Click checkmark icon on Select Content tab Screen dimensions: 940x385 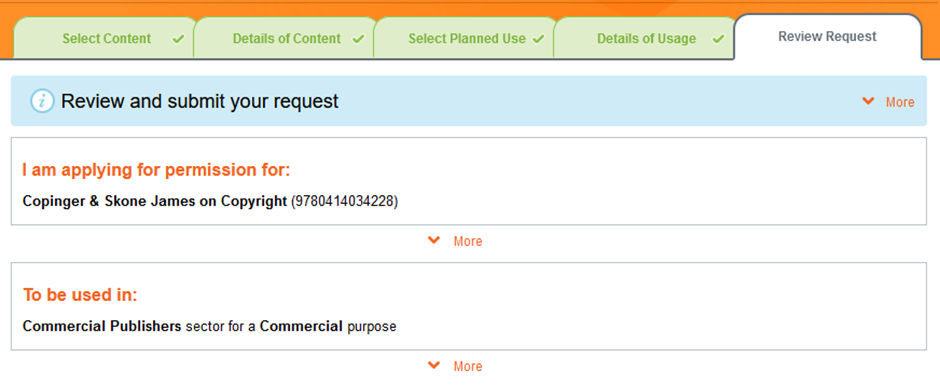pyautogui.click(x=178, y=39)
